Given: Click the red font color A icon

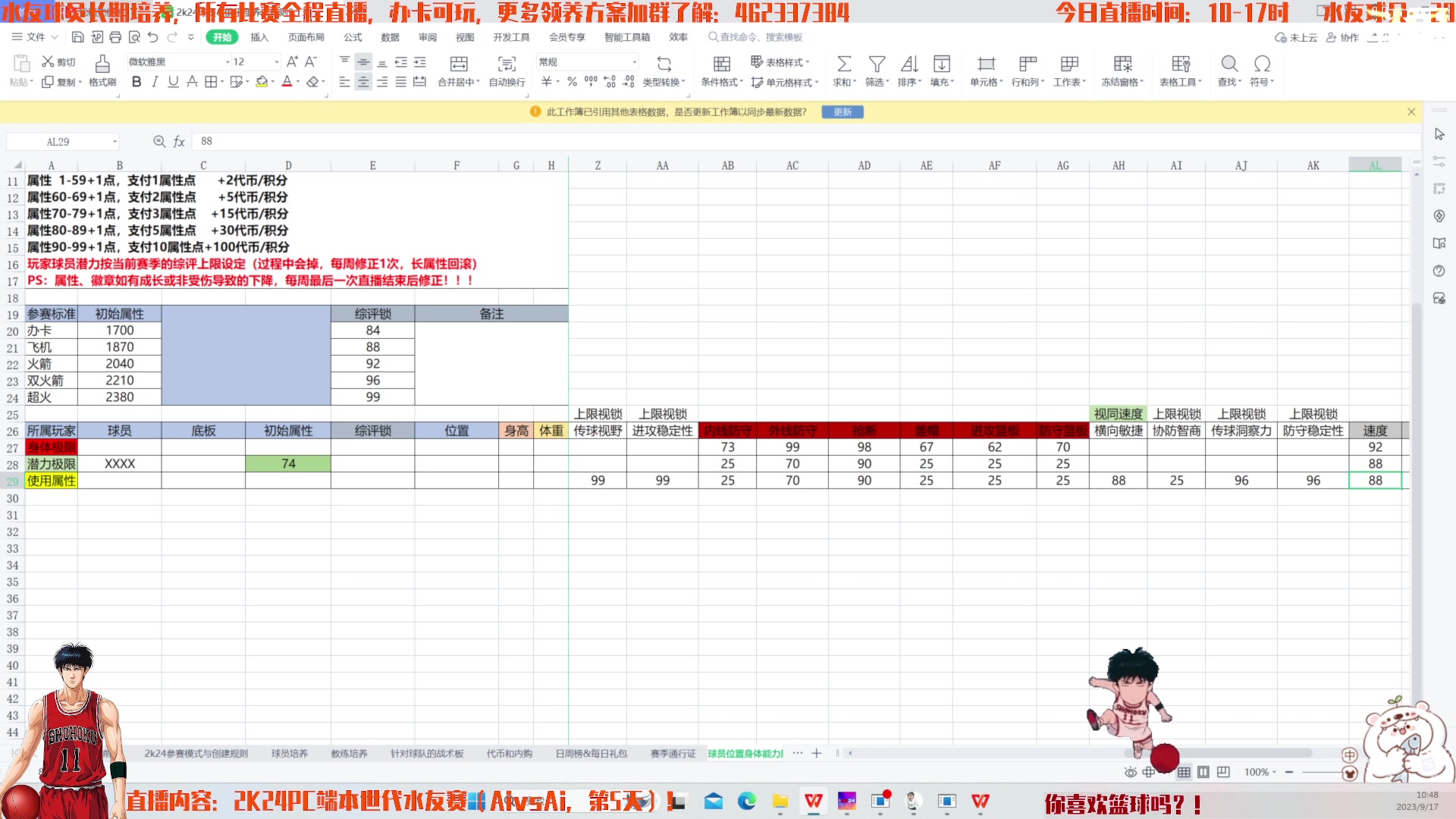Looking at the screenshot, I should (x=287, y=82).
